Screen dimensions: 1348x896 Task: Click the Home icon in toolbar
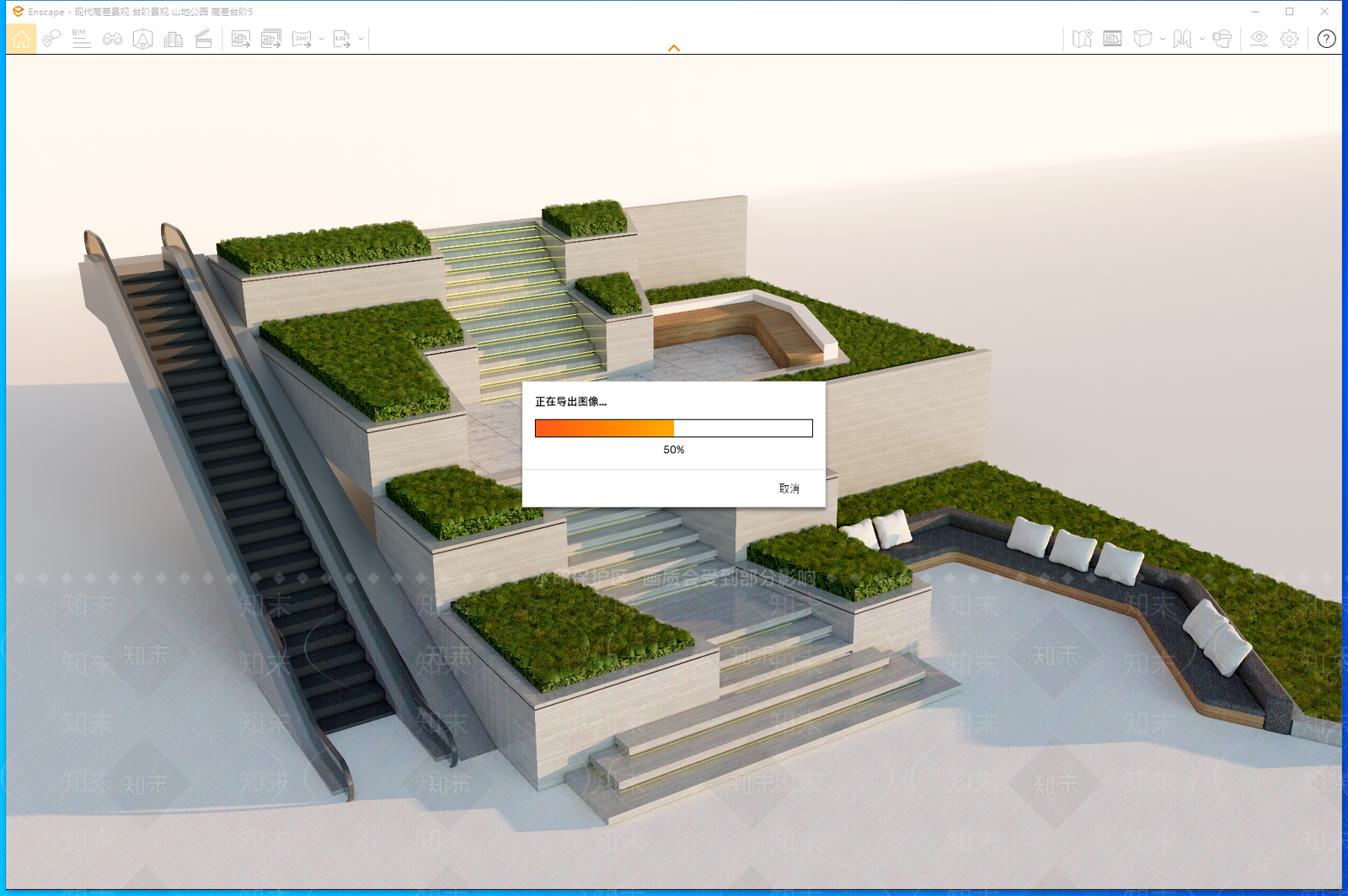tap(21, 39)
